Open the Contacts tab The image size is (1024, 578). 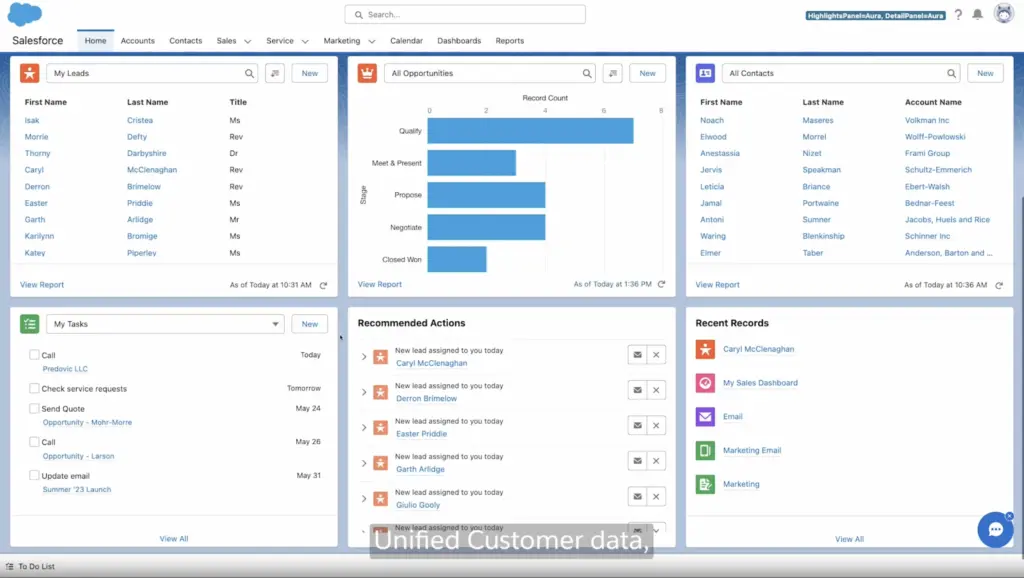(185, 40)
